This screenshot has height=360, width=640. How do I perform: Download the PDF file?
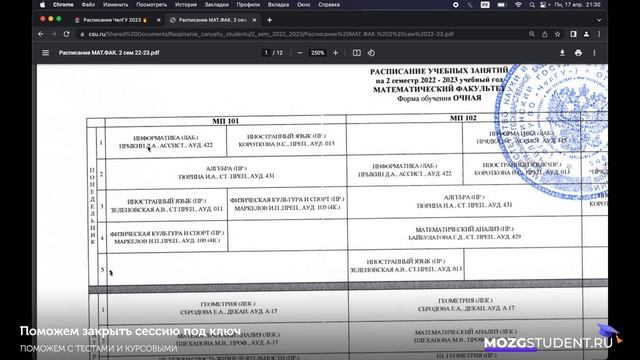tap(562, 53)
